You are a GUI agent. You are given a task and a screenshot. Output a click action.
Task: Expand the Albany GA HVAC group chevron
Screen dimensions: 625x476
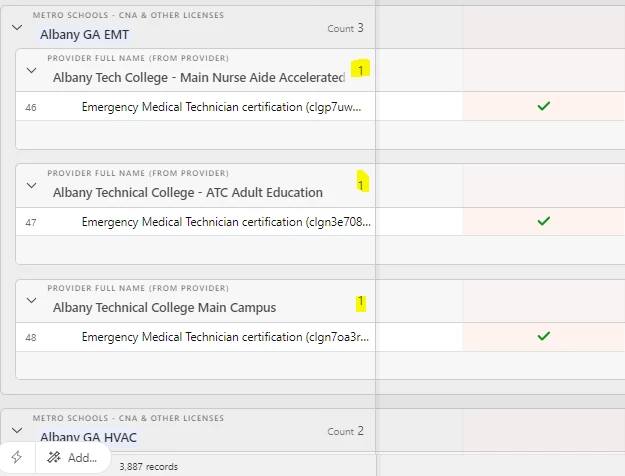pyautogui.click(x=16, y=433)
